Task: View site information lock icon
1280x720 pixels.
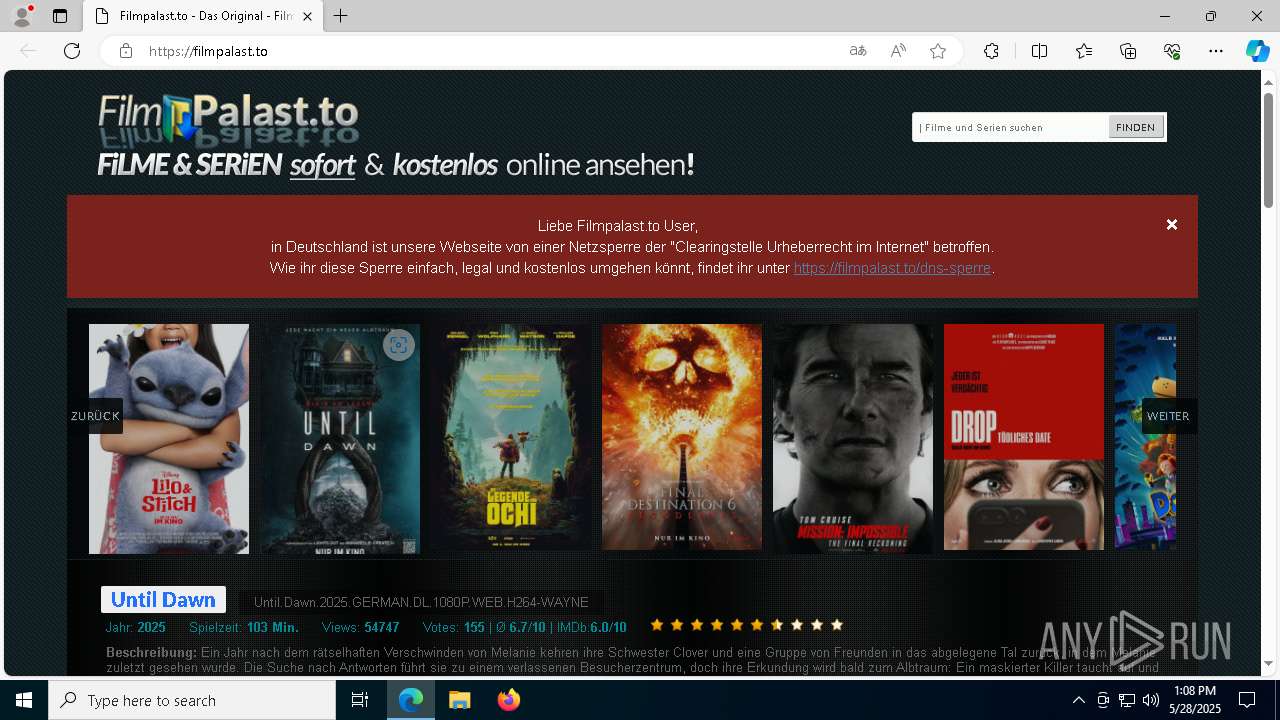Action: (126, 51)
